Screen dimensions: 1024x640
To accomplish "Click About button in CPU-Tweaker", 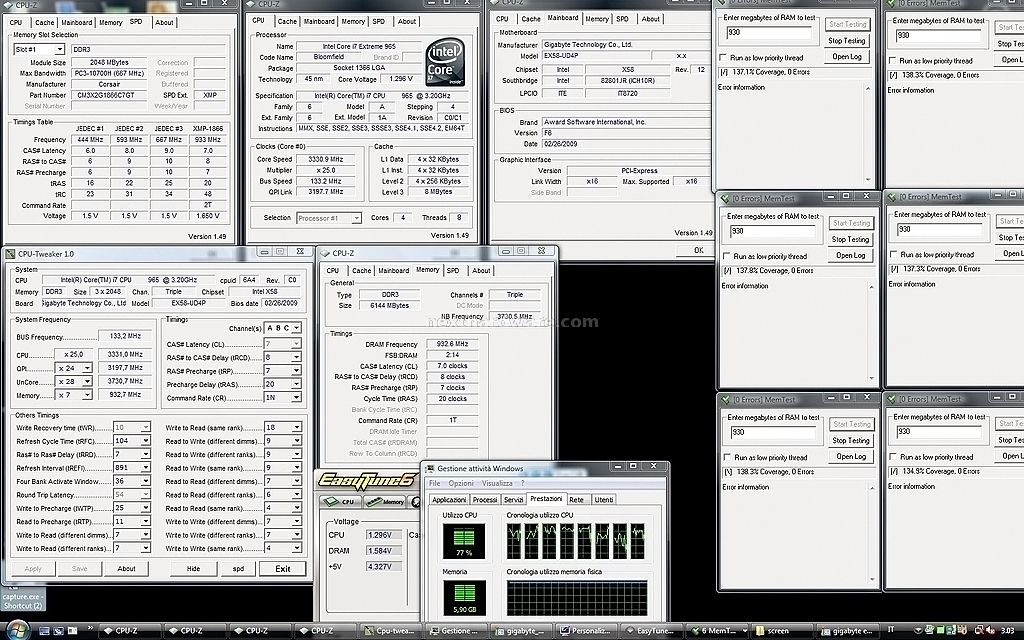I will click(x=127, y=569).
